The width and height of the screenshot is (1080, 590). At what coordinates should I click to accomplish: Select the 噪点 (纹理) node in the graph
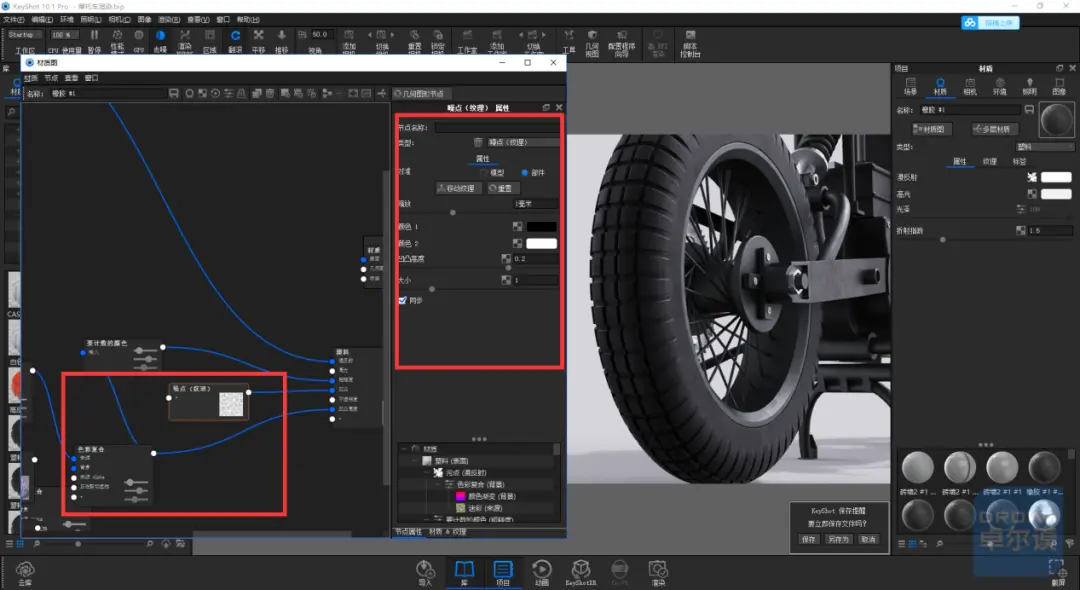click(x=209, y=401)
